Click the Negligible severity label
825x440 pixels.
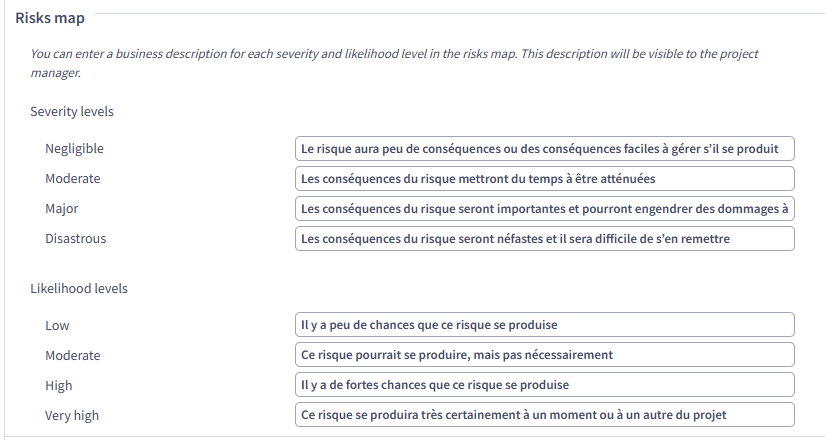pyautogui.click(x=74, y=149)
